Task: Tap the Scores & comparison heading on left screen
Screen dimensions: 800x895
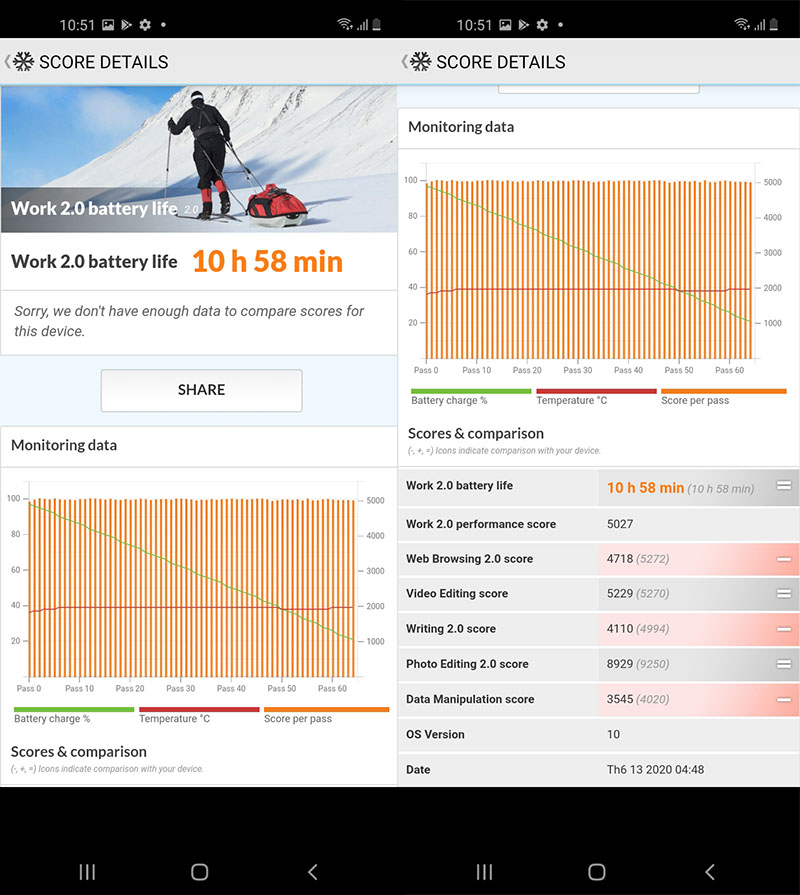Action: [79, 752]
